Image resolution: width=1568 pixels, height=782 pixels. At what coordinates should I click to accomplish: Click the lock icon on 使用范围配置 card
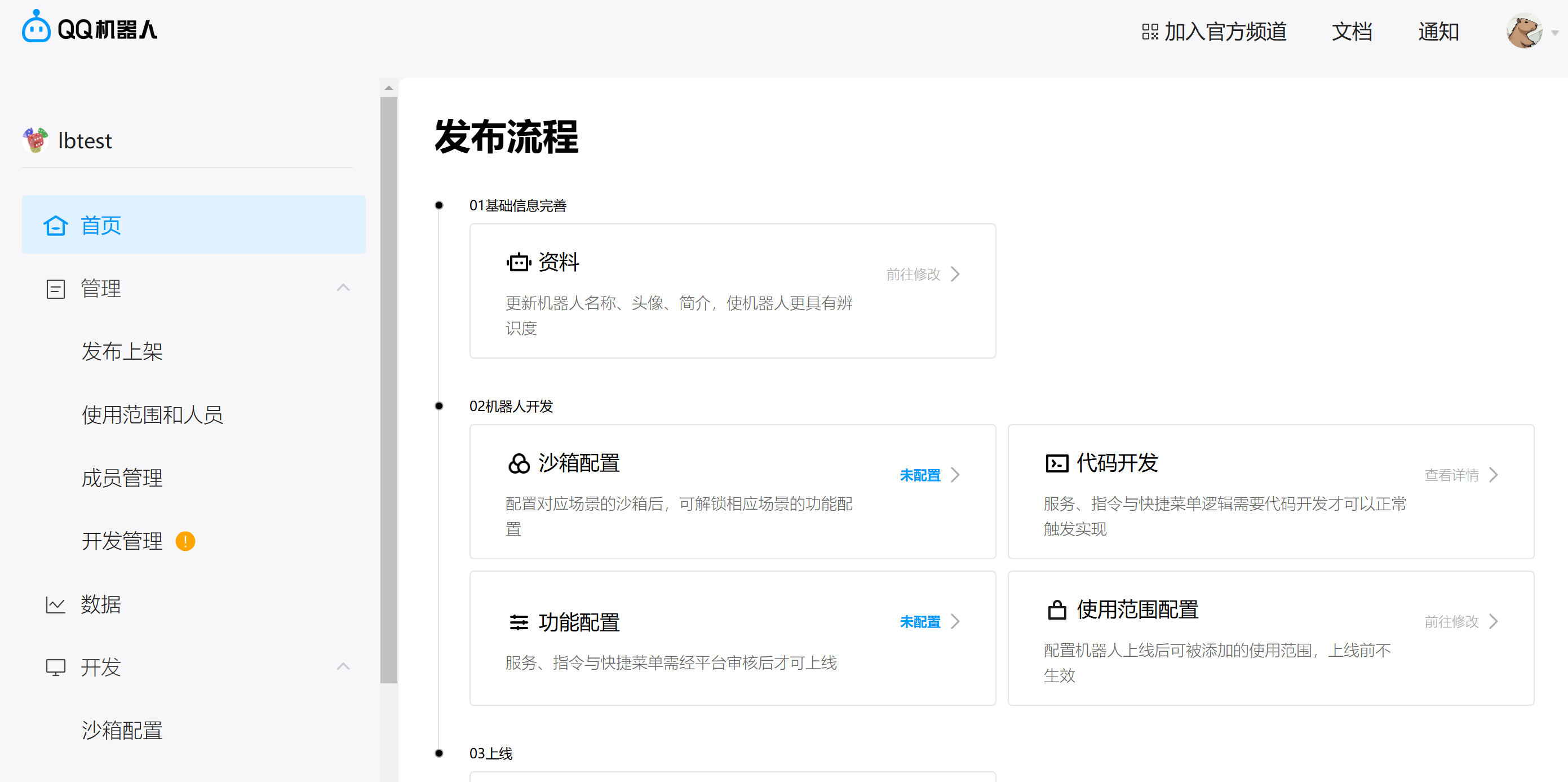[x=1056, y=609]
